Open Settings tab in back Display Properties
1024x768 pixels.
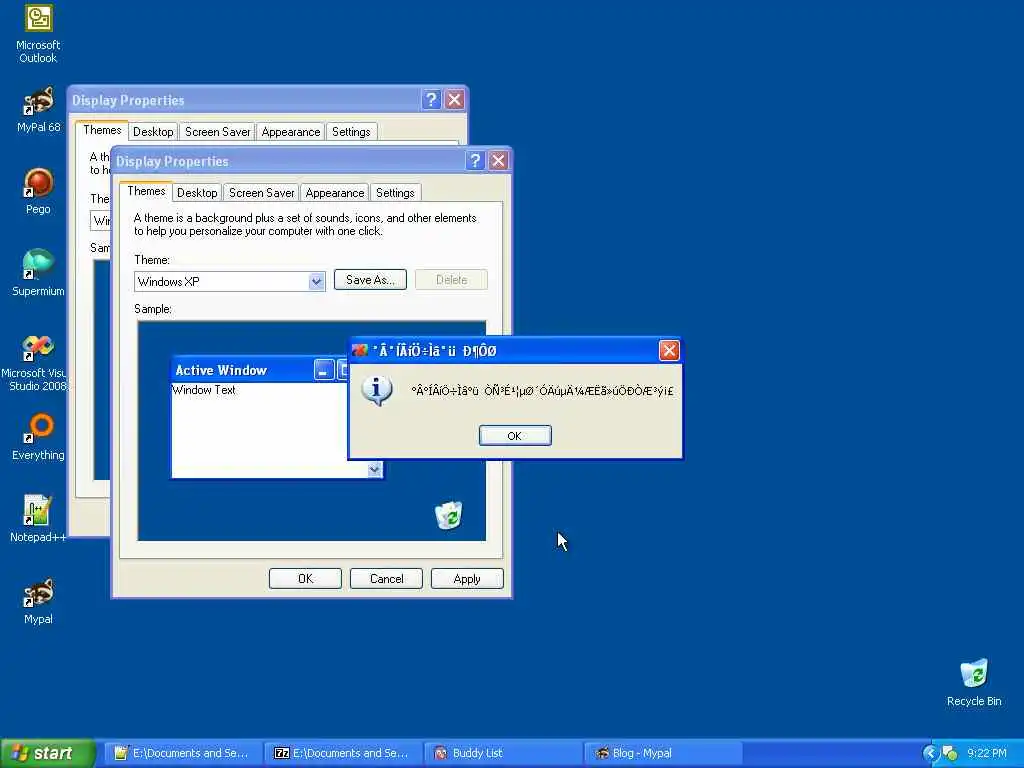click(x=351, y=132)
